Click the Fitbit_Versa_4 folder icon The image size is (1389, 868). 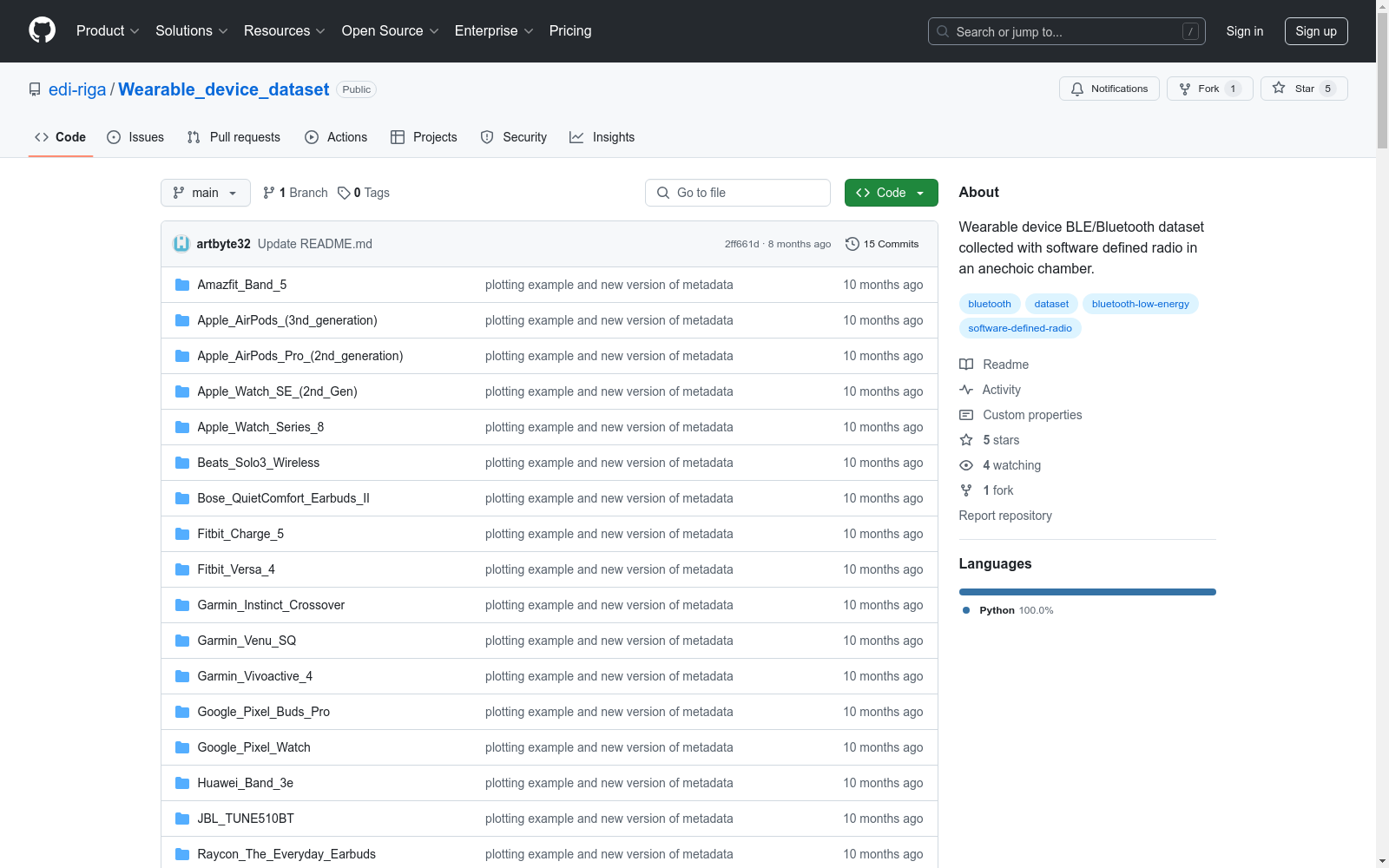tap(182, 569)
